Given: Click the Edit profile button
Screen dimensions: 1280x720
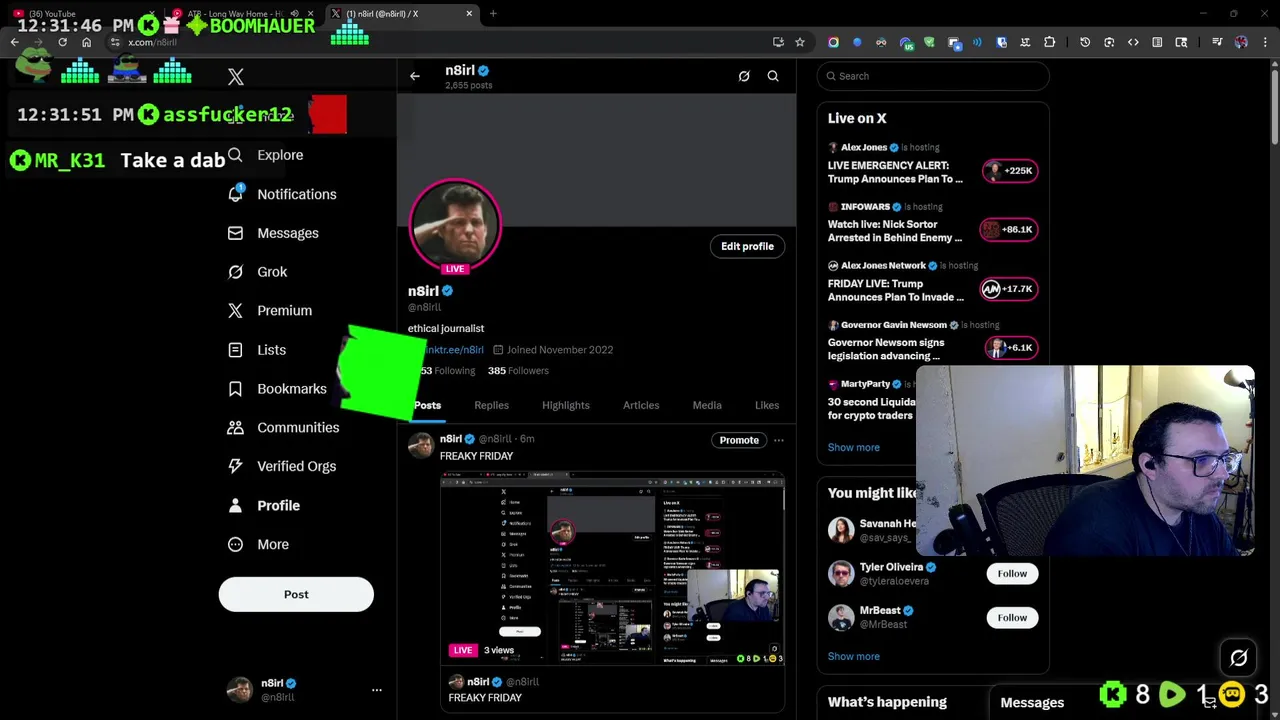Looking at the screenshot, I should (x=747, y=246).
